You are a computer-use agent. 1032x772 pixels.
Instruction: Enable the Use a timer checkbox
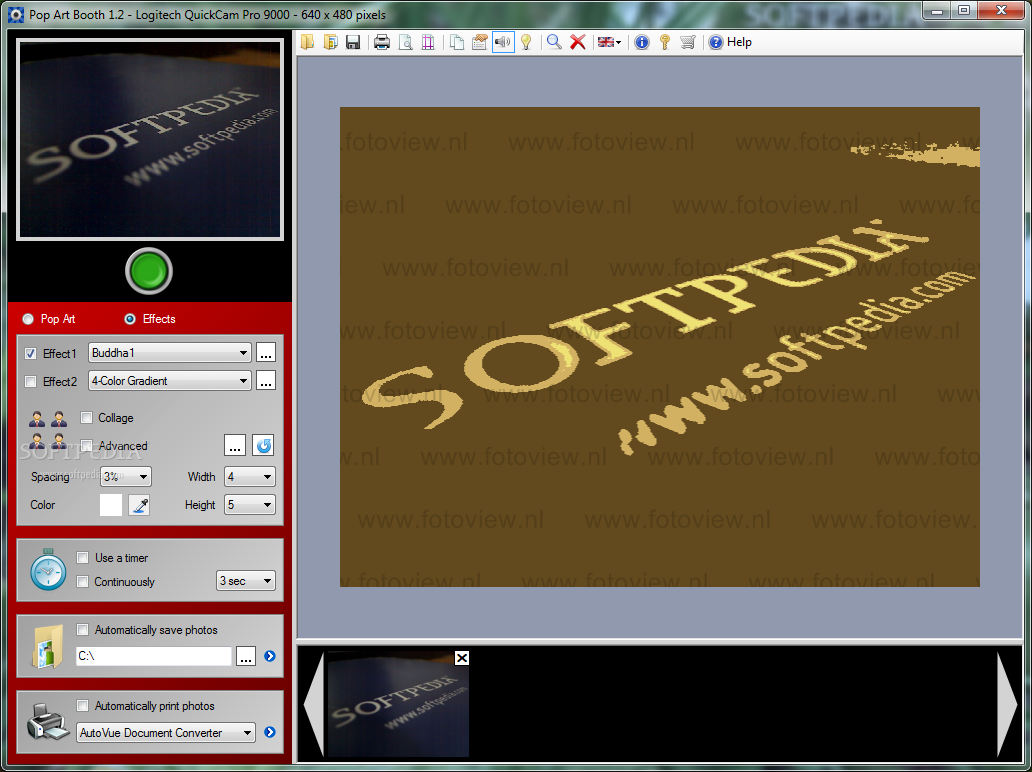(x=82, y=558)
